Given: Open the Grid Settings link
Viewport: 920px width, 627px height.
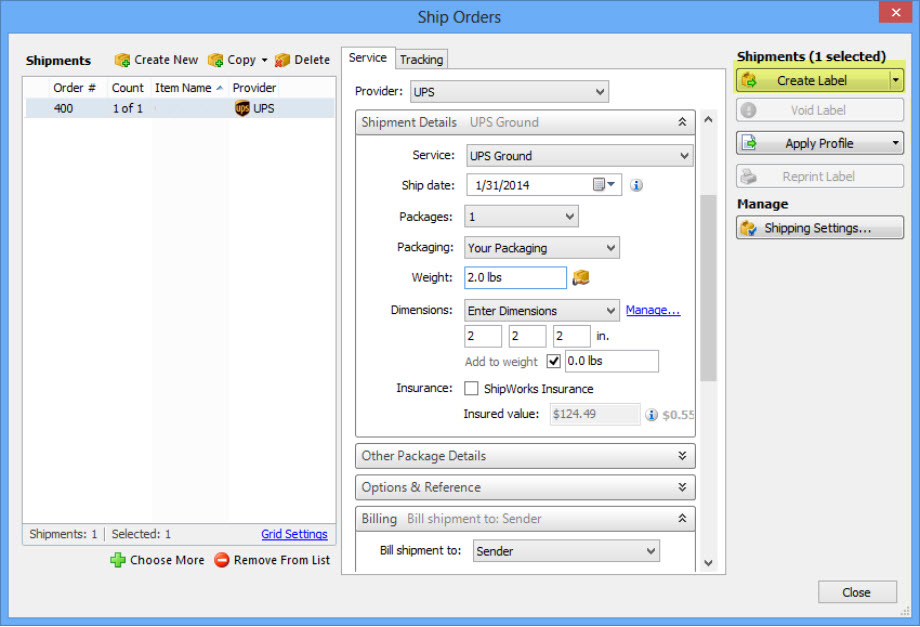Looking at the screenshot, I should pos(295,534).
